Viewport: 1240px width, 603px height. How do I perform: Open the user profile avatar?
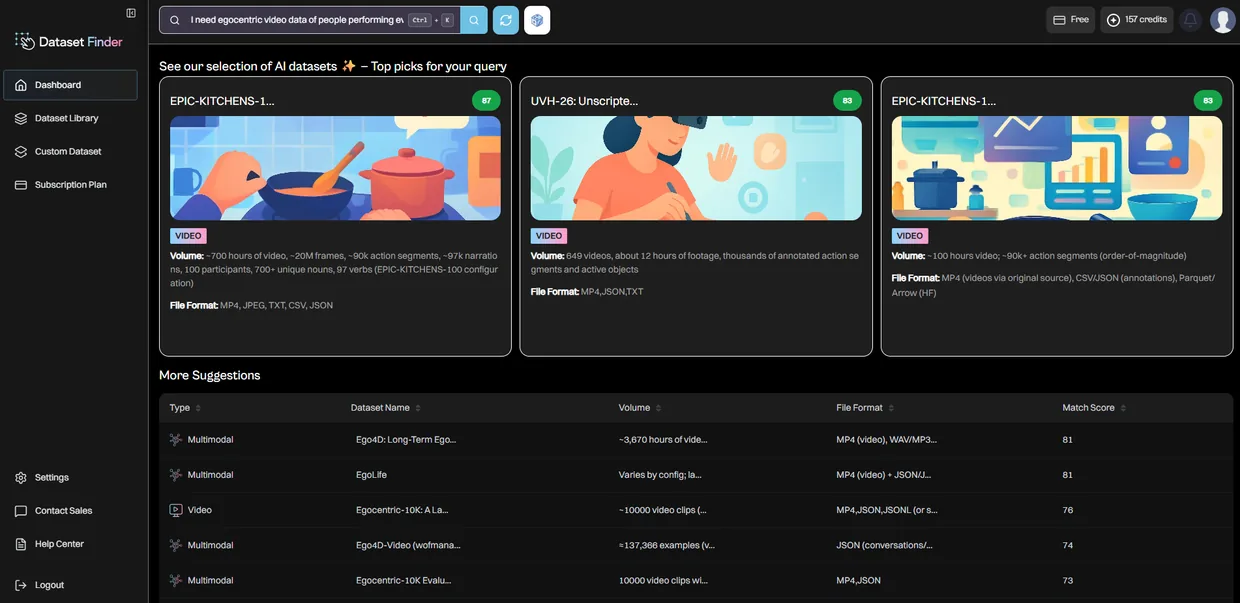click(1222, 20)
